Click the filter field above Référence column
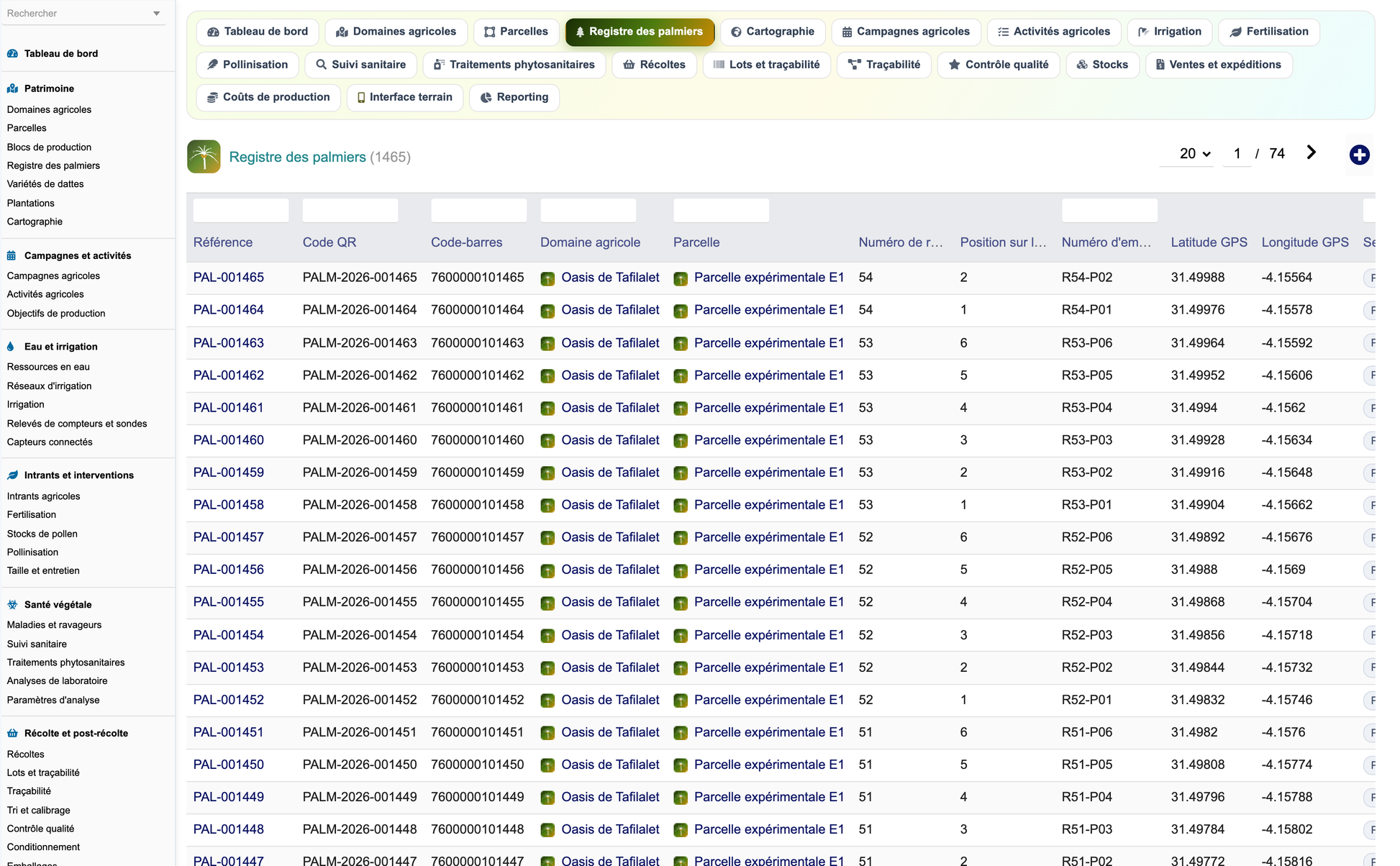 [x=241, y=210]
